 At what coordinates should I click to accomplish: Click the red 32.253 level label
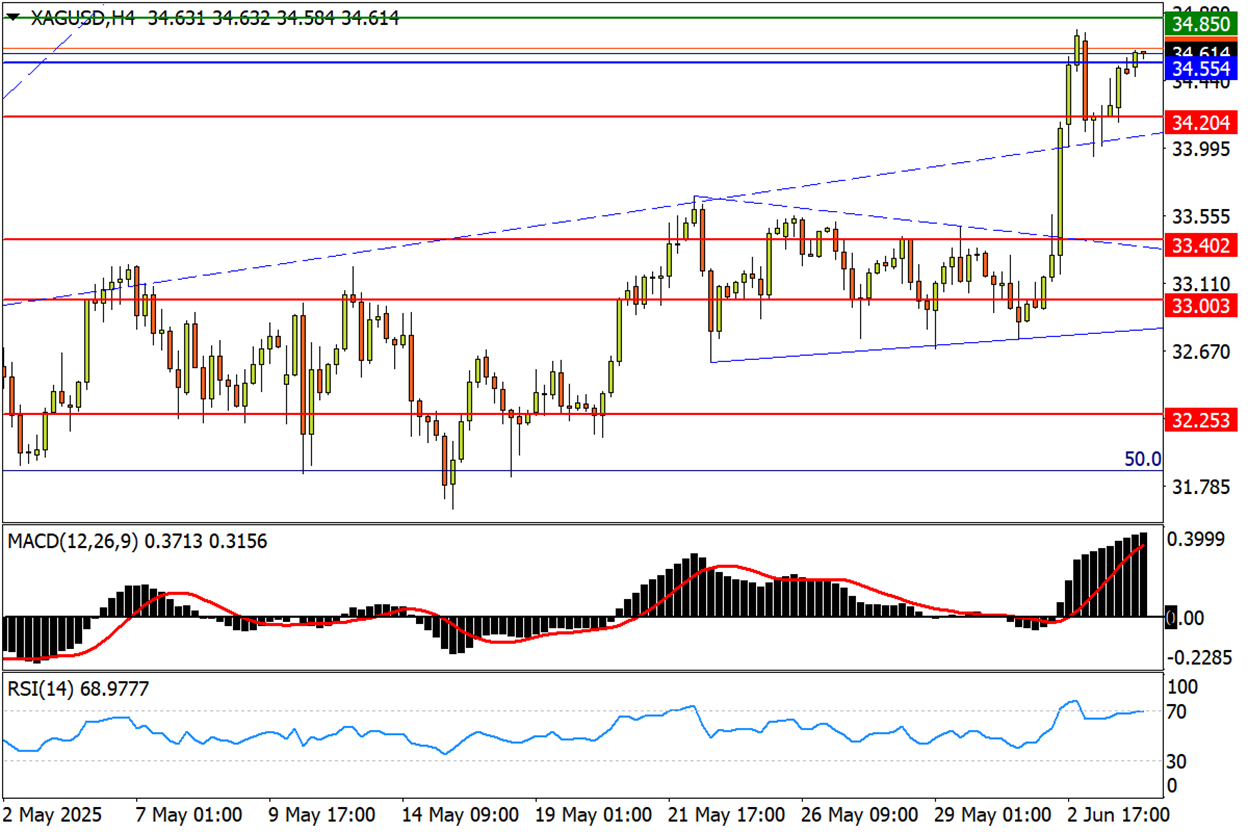tap(1200, 419)
